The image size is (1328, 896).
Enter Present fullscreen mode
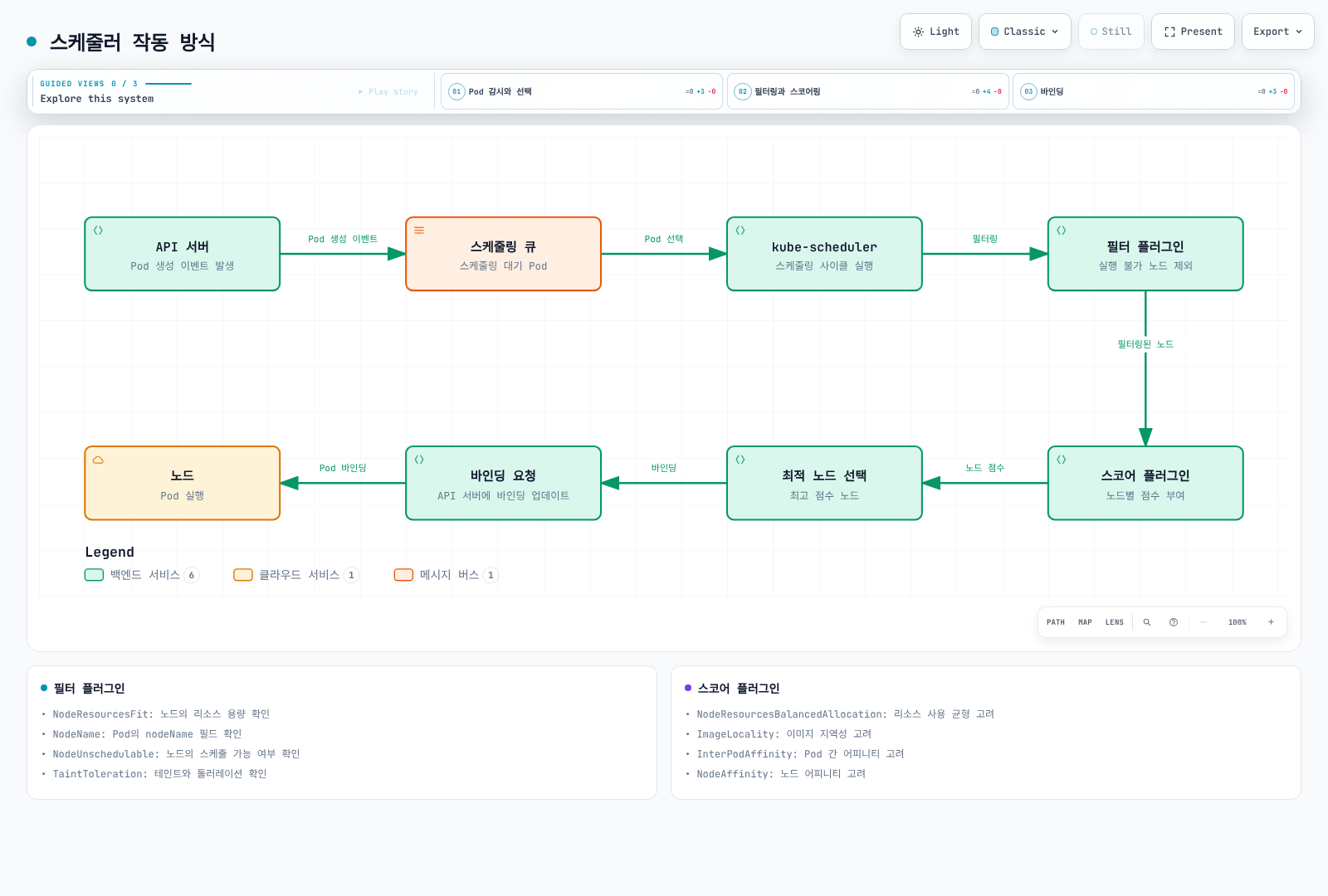coord(1193,32)
